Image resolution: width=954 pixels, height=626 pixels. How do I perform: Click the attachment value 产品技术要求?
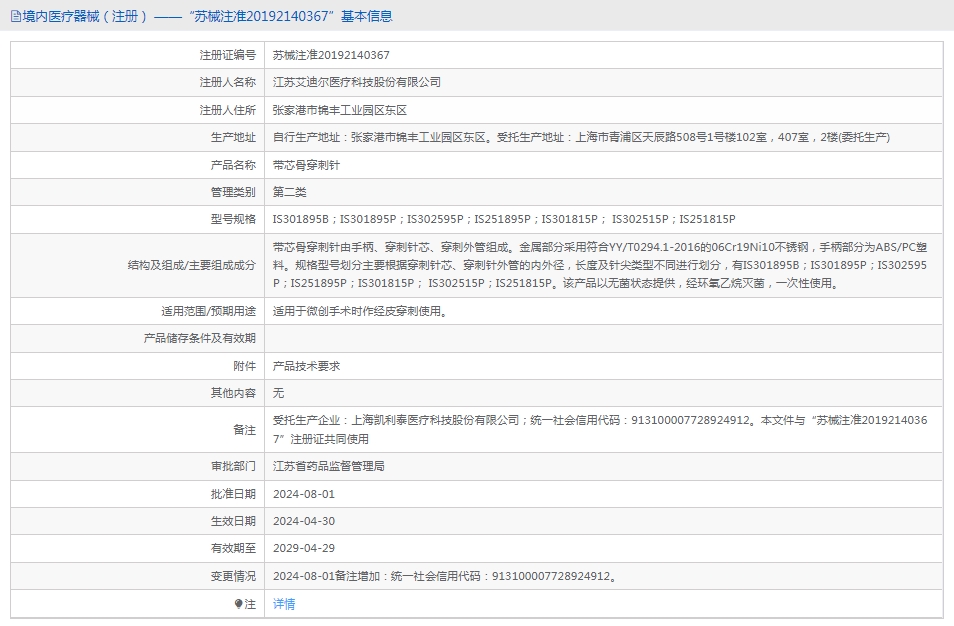click(x=306, y=366)
